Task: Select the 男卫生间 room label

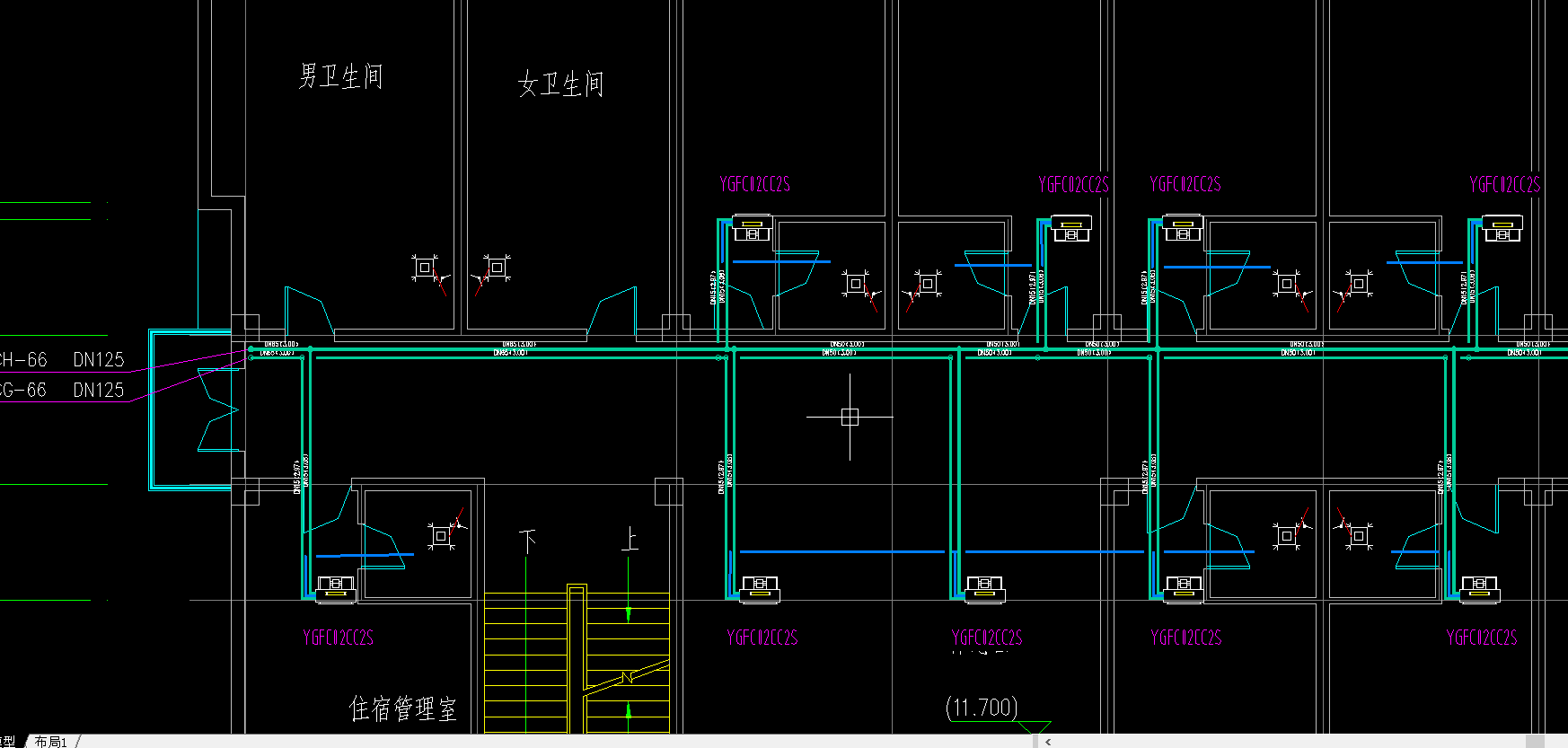Action: 340,75
